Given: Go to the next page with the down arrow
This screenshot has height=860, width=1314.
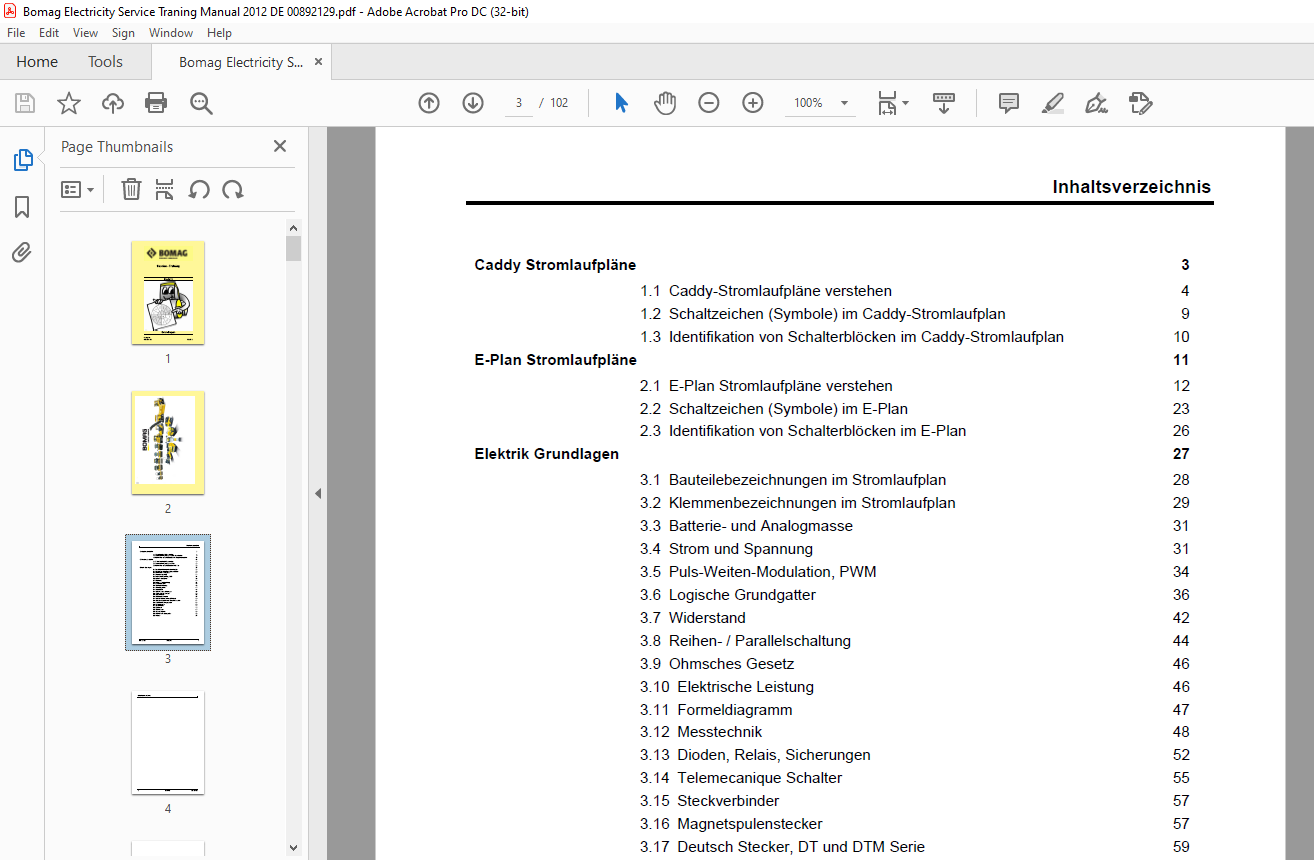Looking at the screenshot, I should [x=473, y=103].
